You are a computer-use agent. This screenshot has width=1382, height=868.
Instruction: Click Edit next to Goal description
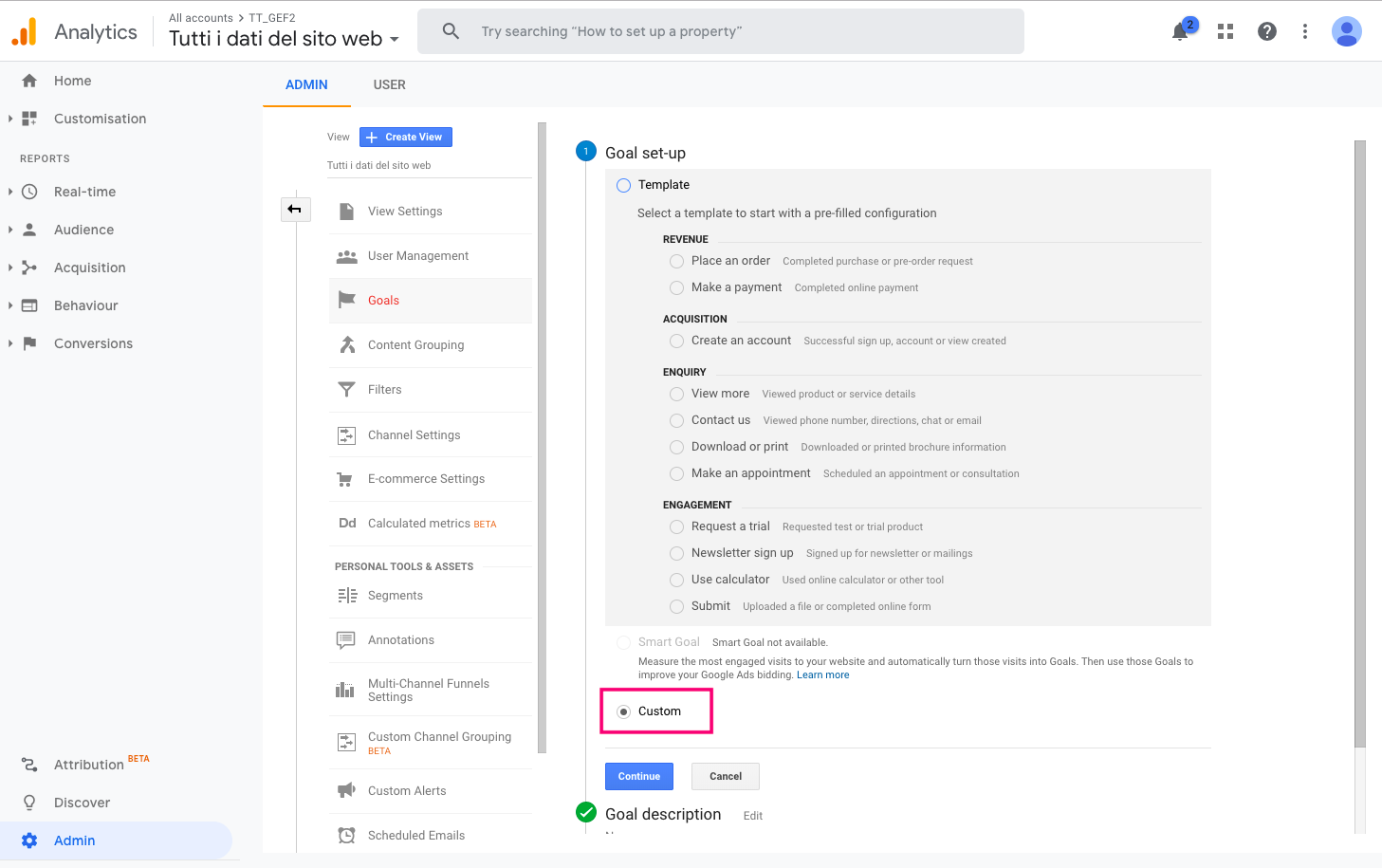pos(753,816)
